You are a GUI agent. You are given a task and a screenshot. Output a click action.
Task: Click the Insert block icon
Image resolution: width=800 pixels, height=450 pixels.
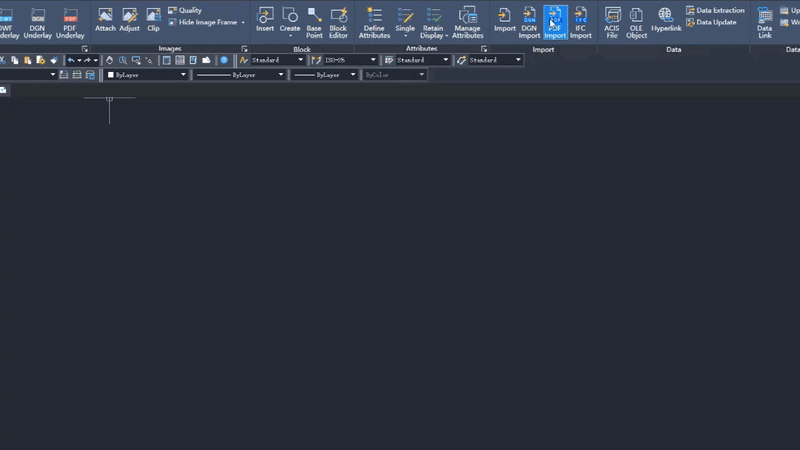(x=265, y=20)
